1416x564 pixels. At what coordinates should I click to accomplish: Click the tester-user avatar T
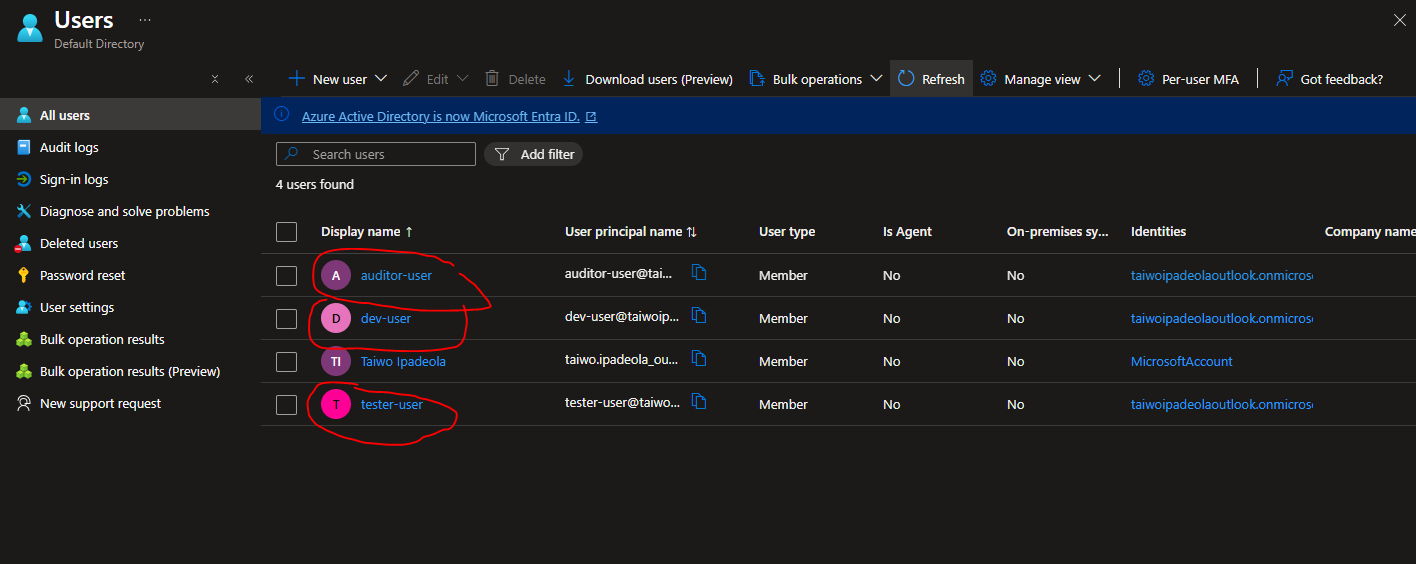(336, 404)
